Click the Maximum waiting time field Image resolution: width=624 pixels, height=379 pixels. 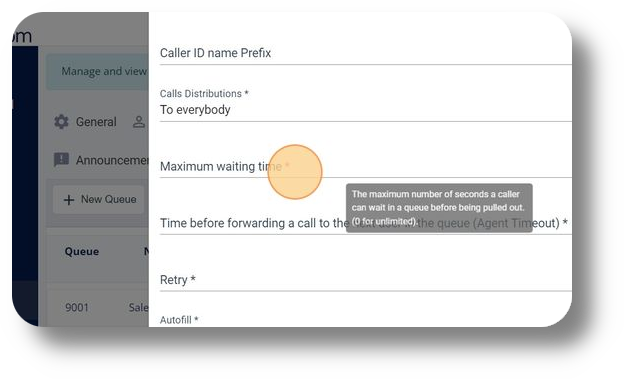366,166
